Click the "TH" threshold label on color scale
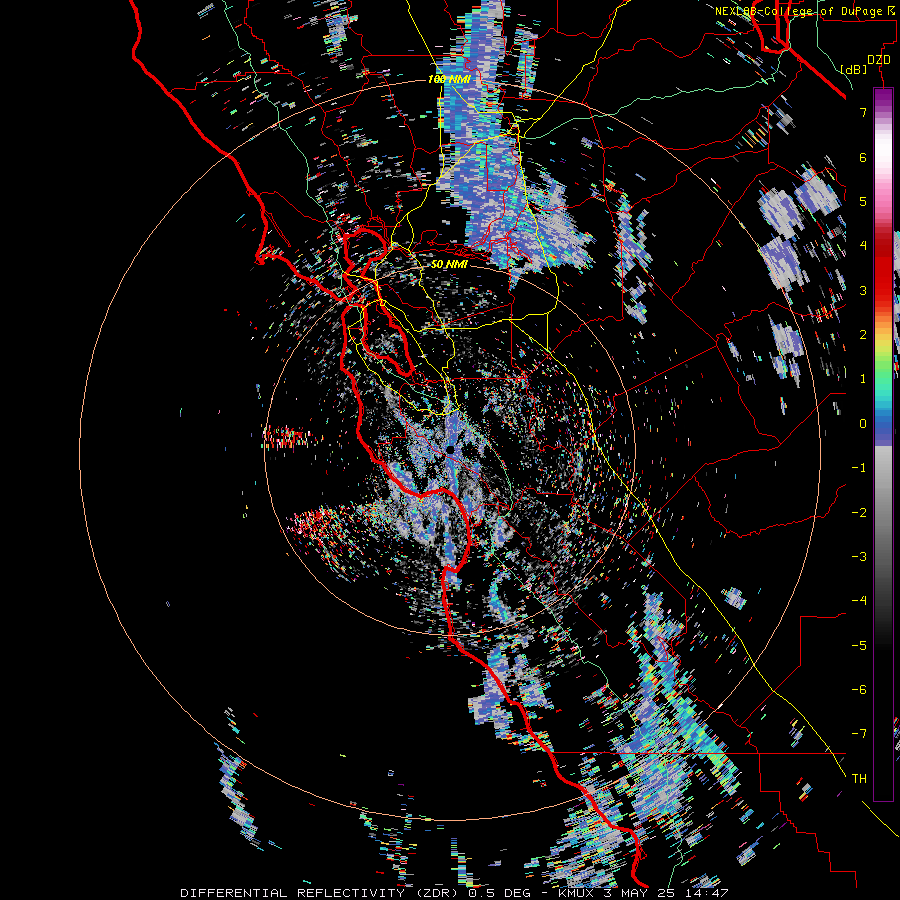The width and height of the screenshot is (900, 900). click(x=859, y=778)
